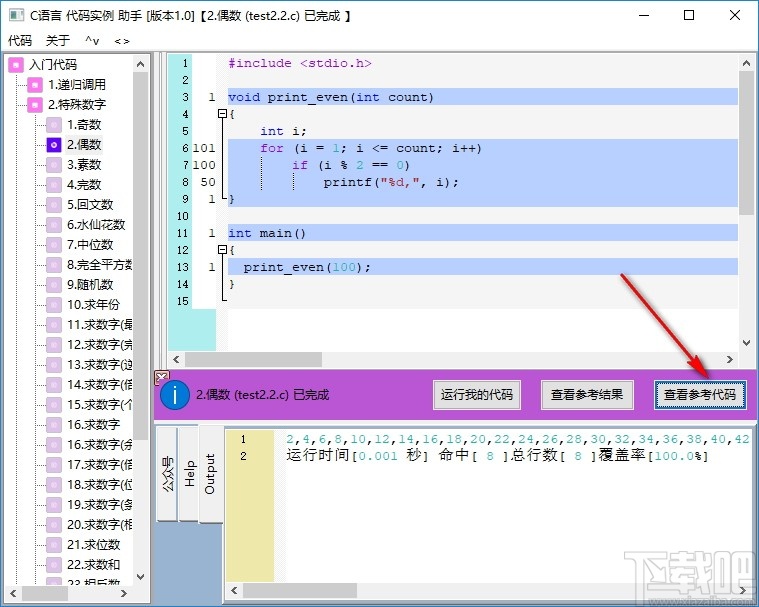Image resolution: width=759 pixels, height=607 pixels.
Task: Select tree item 16.求数字
Action: (93, 425)
